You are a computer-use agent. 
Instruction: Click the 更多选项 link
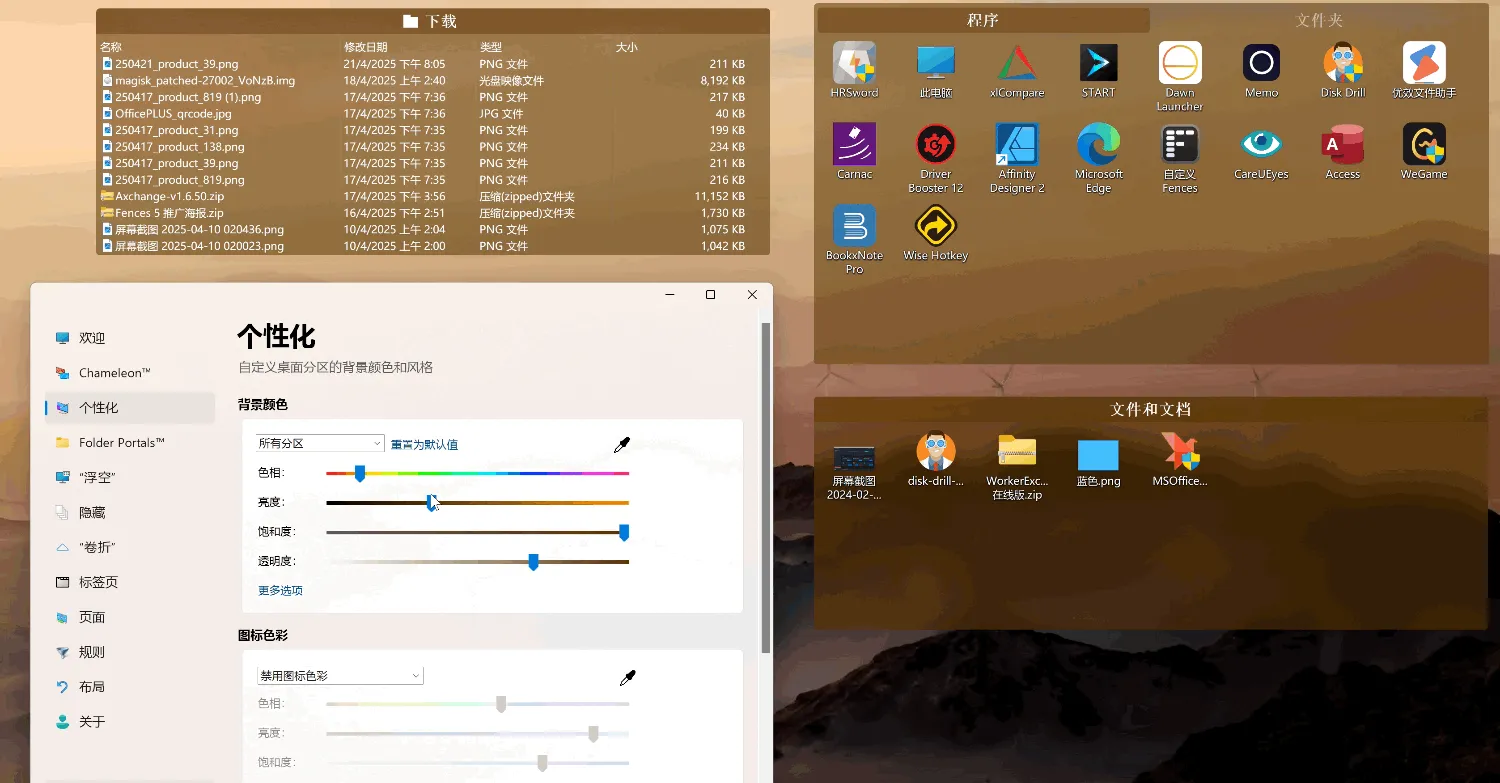coord(280,590)
